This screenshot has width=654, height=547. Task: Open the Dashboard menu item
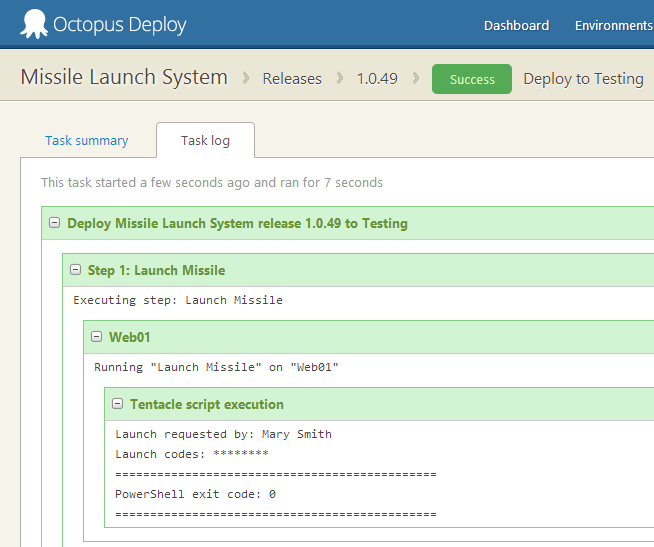pyautogui.click(x=516, y=25)
